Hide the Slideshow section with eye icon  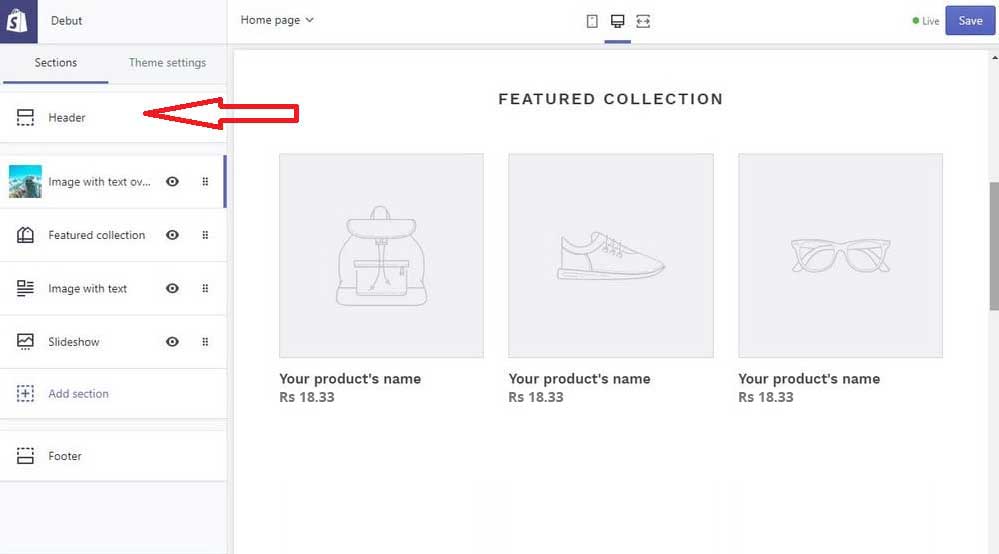pyautogui.click(x=172, y=342)
